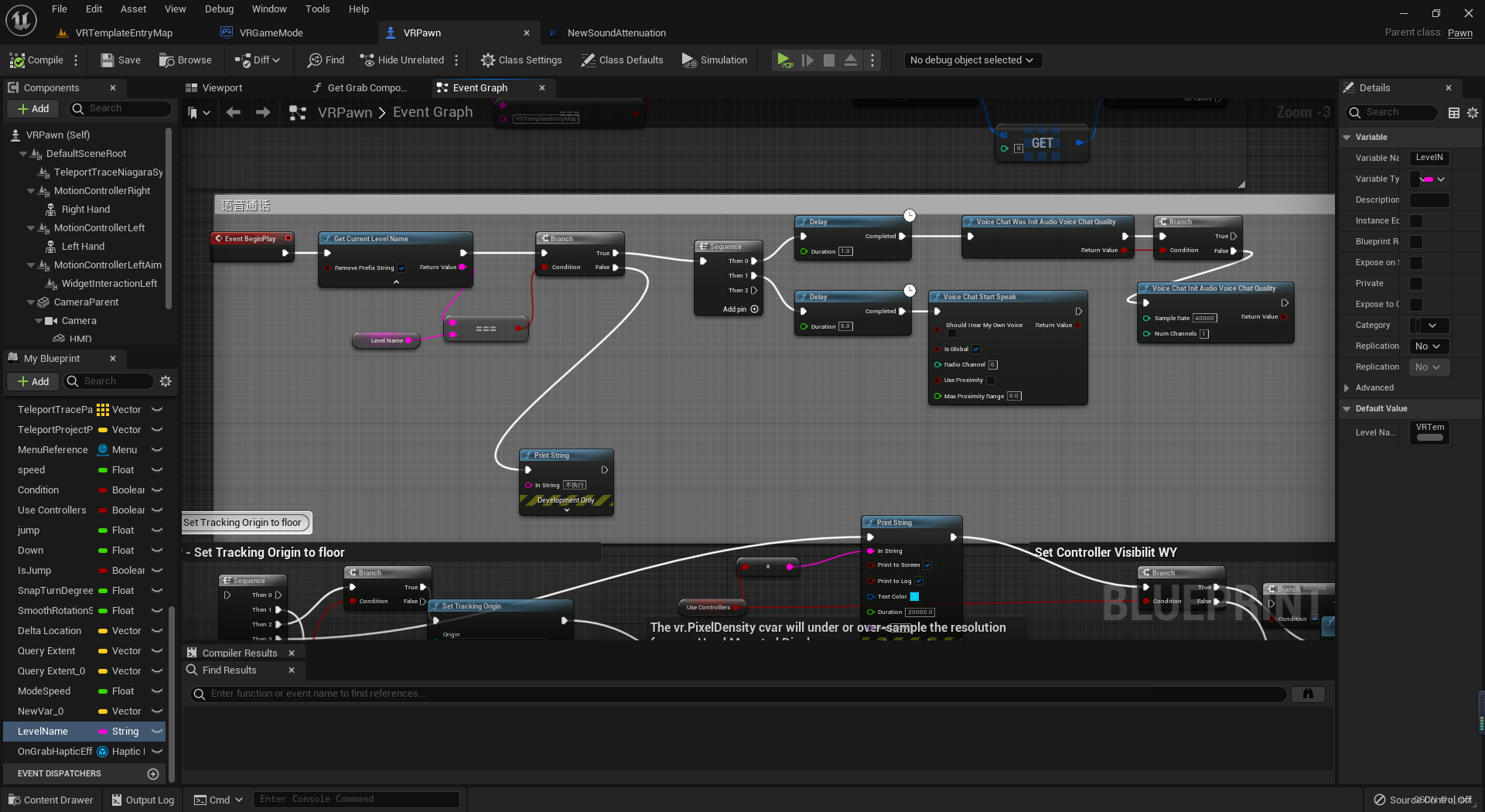Toggle Expose on Spawn checkbox

[x=1416, y=263]
